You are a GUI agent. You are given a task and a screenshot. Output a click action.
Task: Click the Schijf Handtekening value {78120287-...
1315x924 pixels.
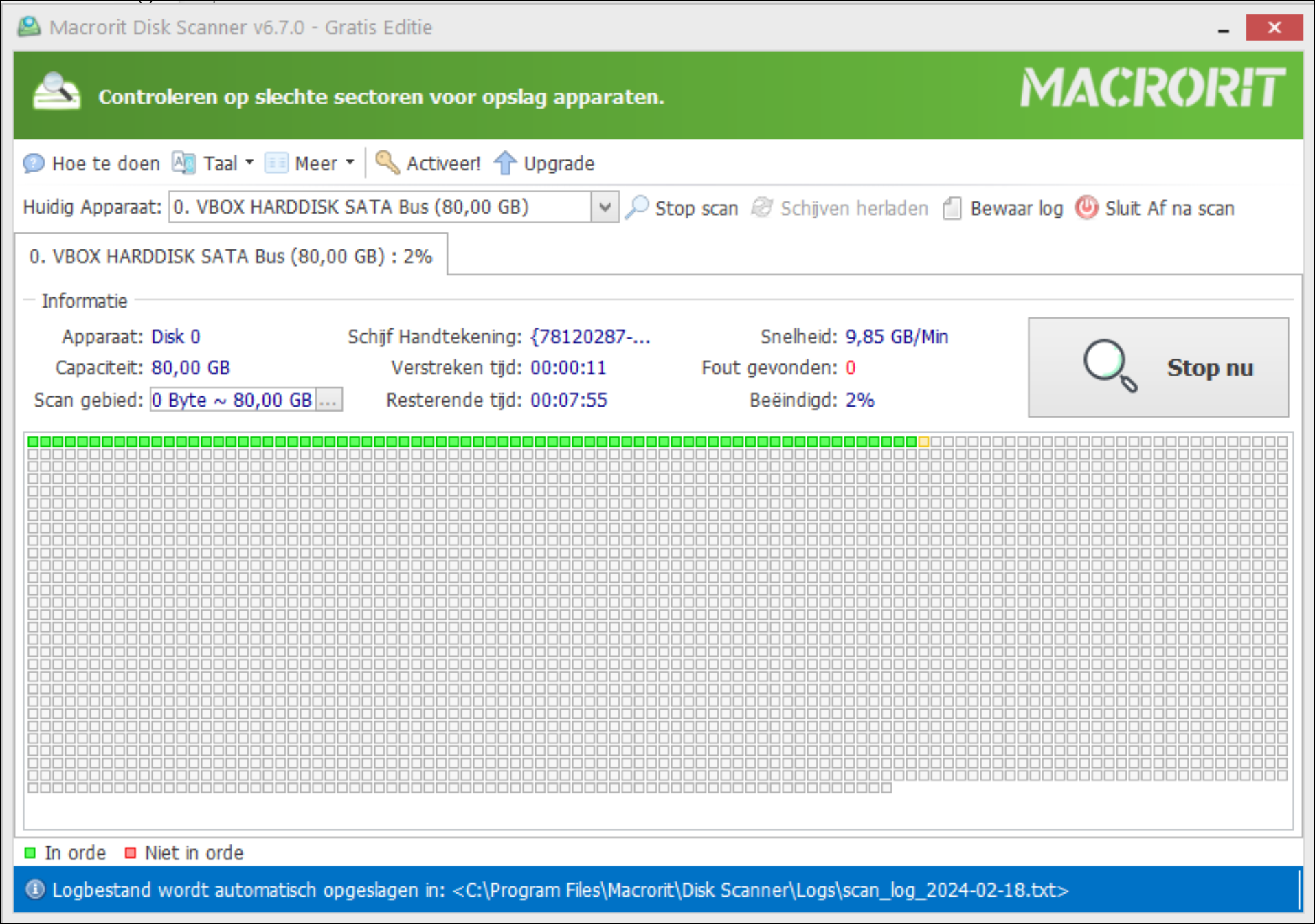click(x=589, y=337)
